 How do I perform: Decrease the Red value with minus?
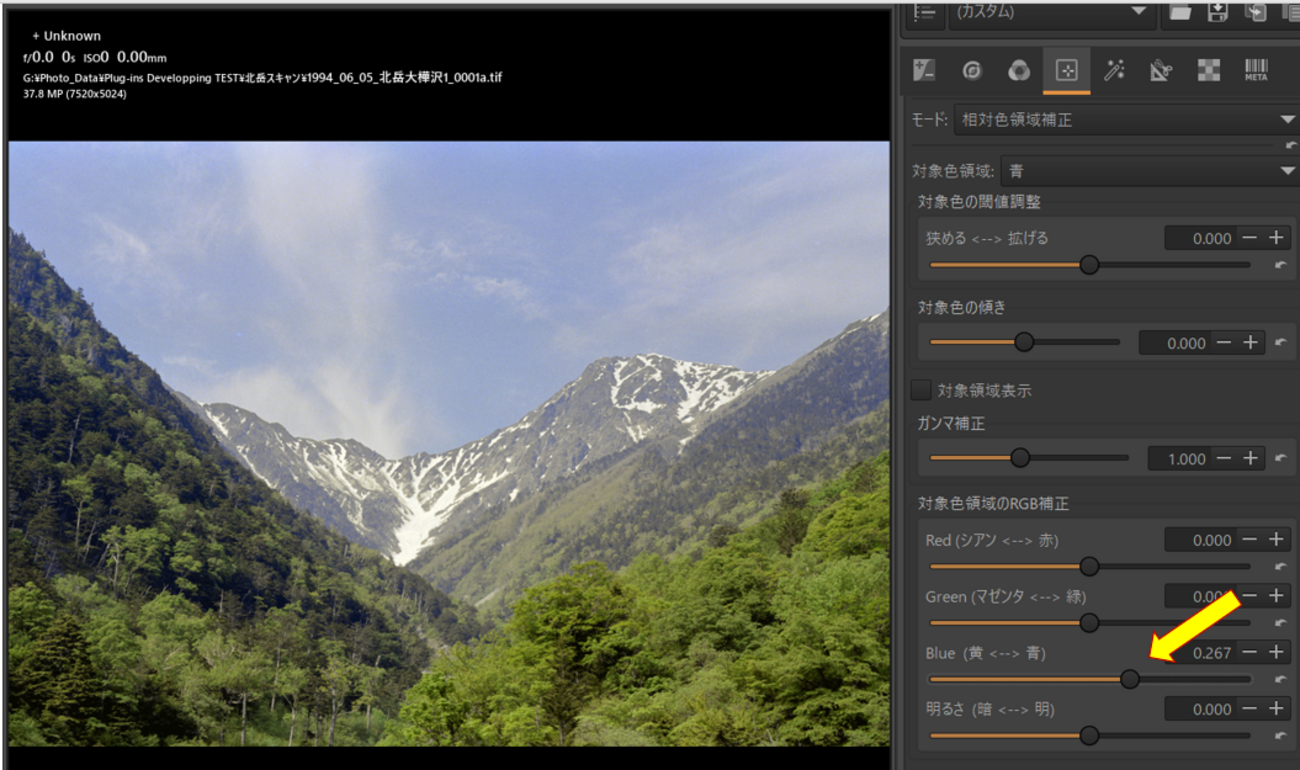click(x=1250, y=540)
